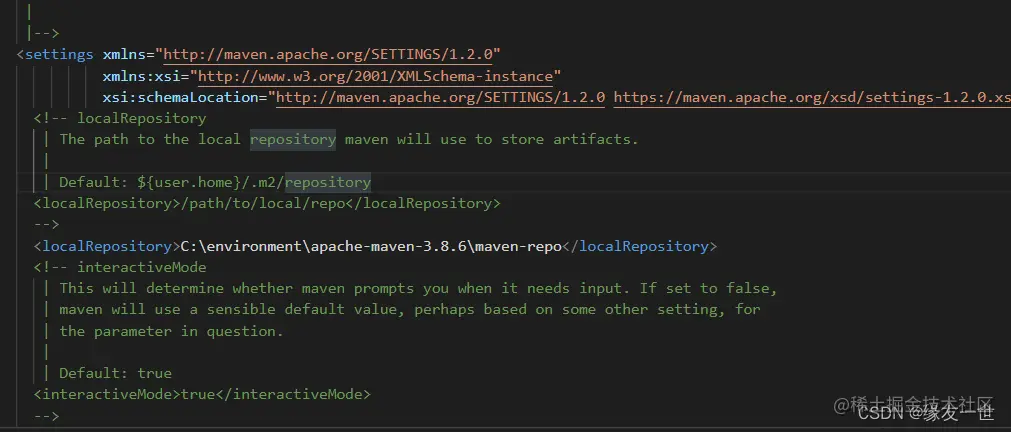The width and height of the screenshot is (1011, 432).
Task: Open the first URL inside xsi:schemaLocation value
Action: click(440, 97)
